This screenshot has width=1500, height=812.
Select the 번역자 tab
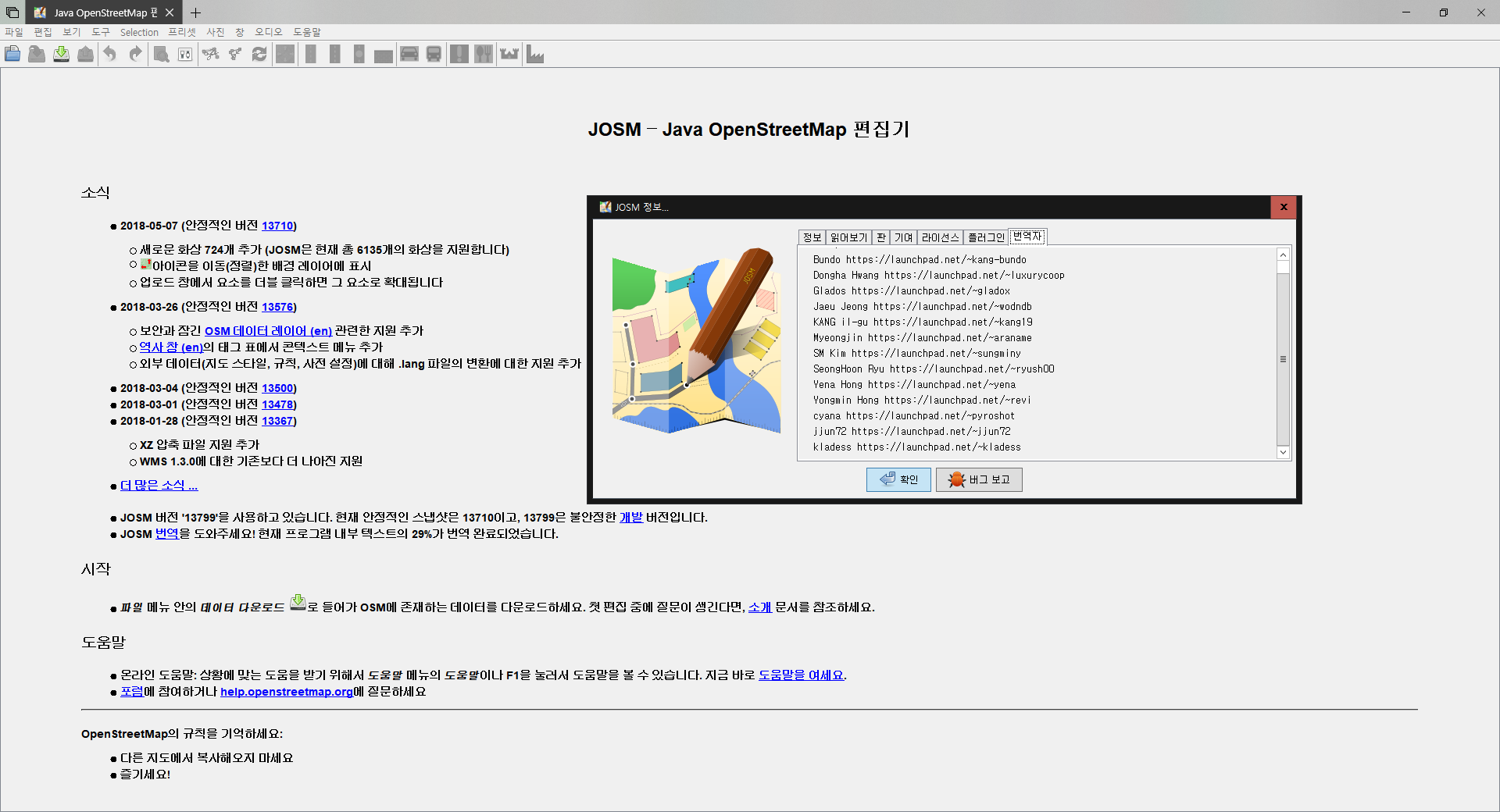coord(1027,236)
